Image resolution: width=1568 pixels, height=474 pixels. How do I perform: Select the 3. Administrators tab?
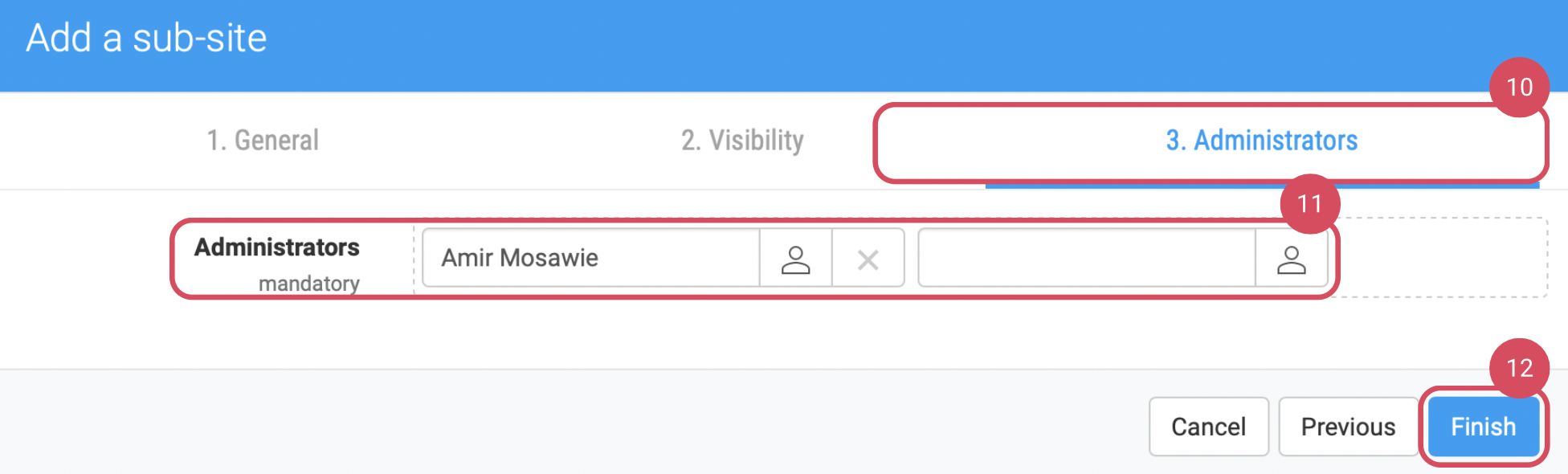(x=1261, y=141)
